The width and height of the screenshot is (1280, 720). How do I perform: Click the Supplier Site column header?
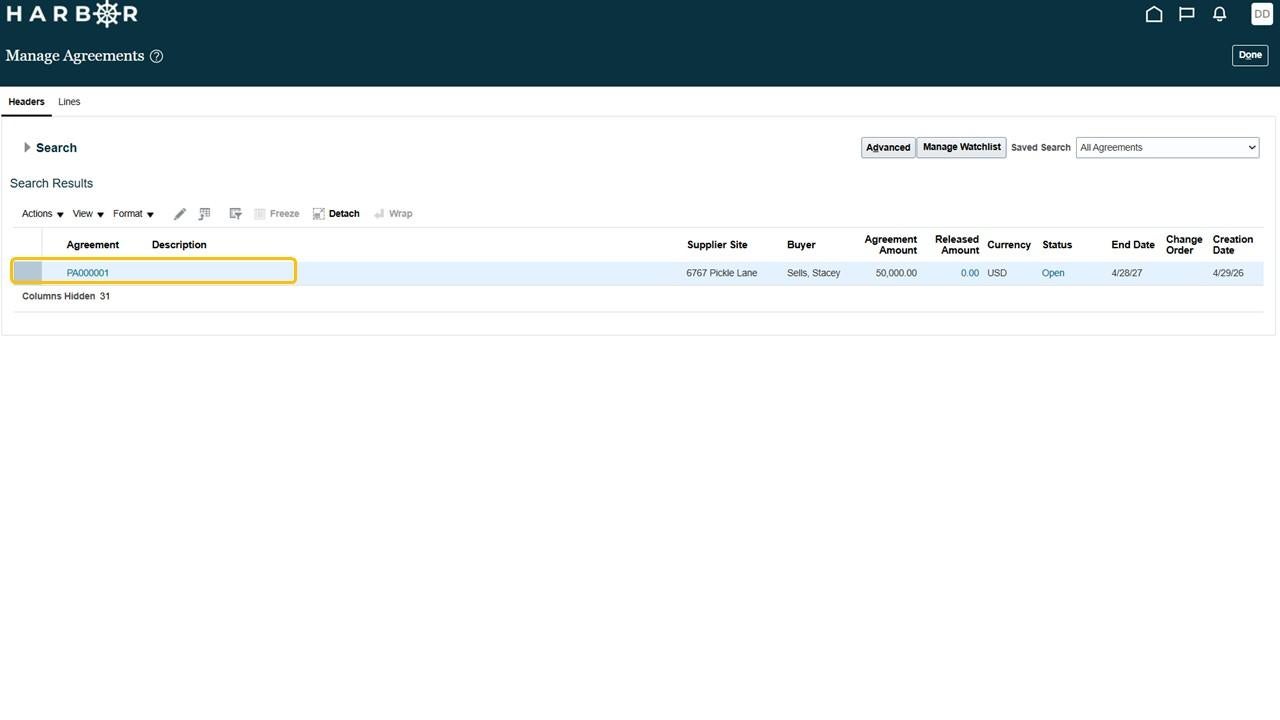coord(717,245)
